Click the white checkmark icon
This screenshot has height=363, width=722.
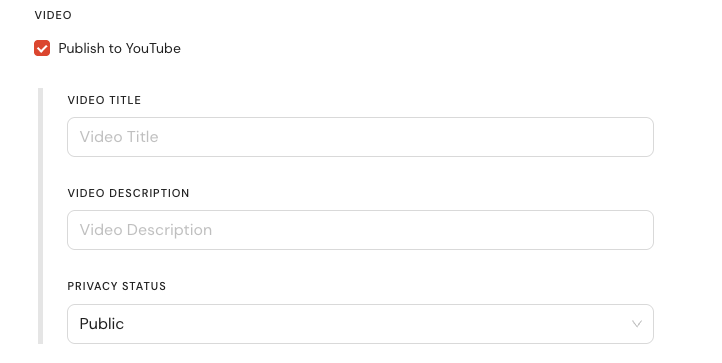[42, 48]
